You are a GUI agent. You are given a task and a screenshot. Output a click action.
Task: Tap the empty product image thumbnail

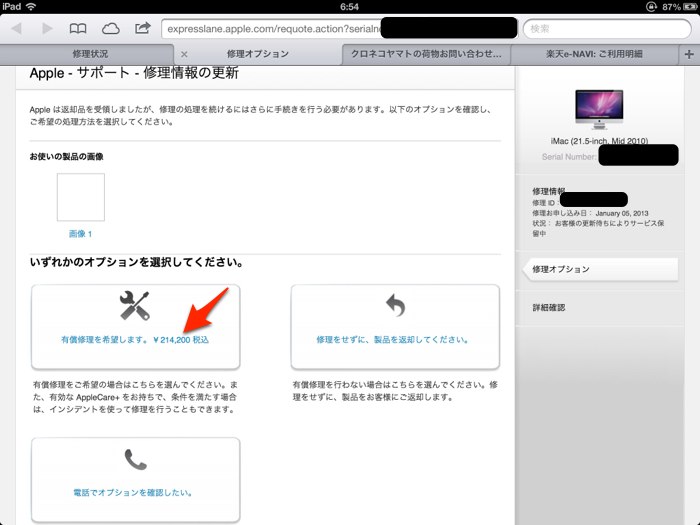(x=81, y=197)
